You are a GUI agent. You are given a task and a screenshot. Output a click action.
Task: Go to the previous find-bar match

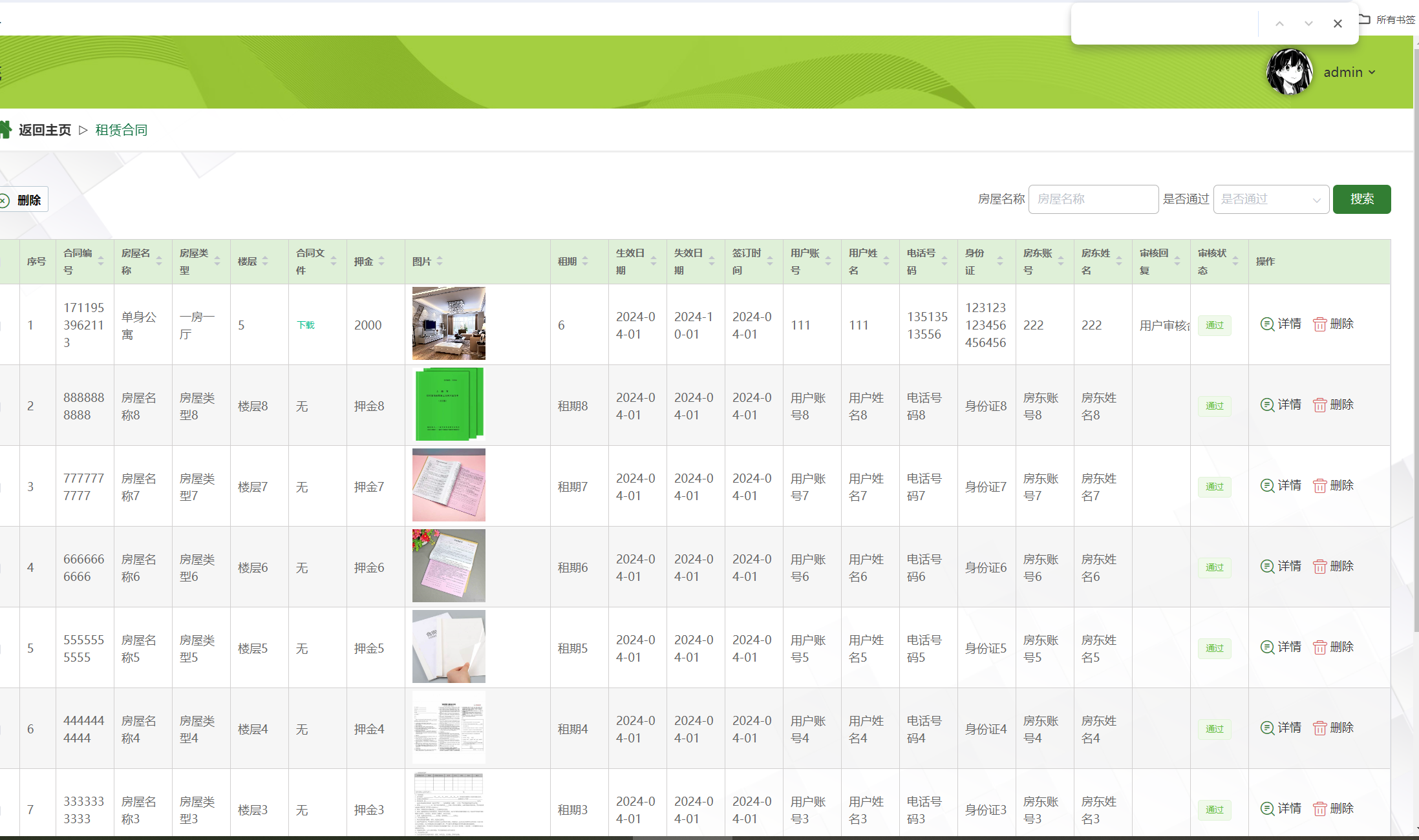1279,24
